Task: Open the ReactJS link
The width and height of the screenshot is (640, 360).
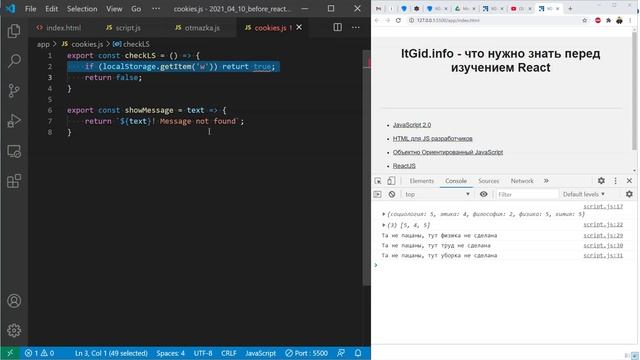Action: pyautogui.click(x=404, y=166)
